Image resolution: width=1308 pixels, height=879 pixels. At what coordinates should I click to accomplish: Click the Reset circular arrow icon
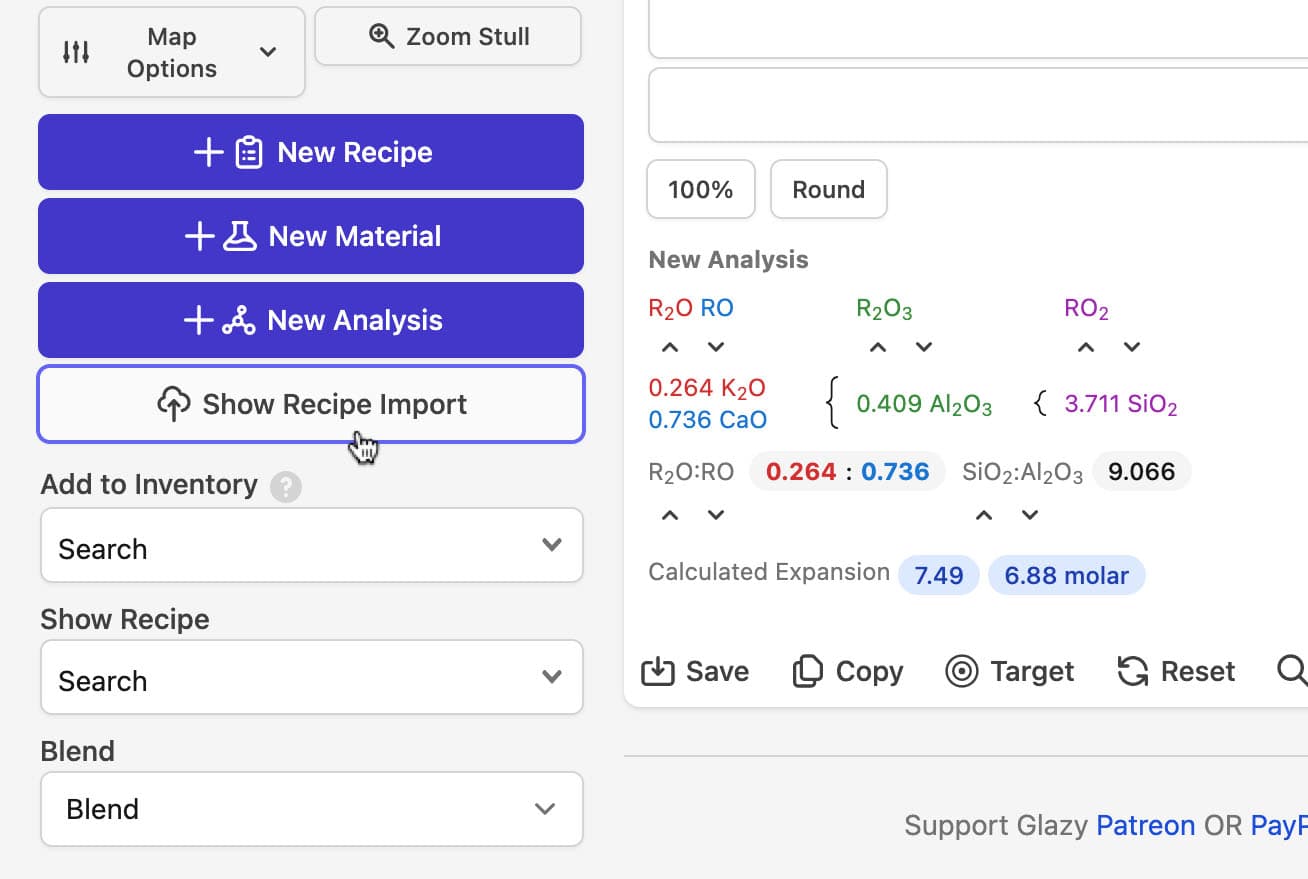(x=1131, y=671)
